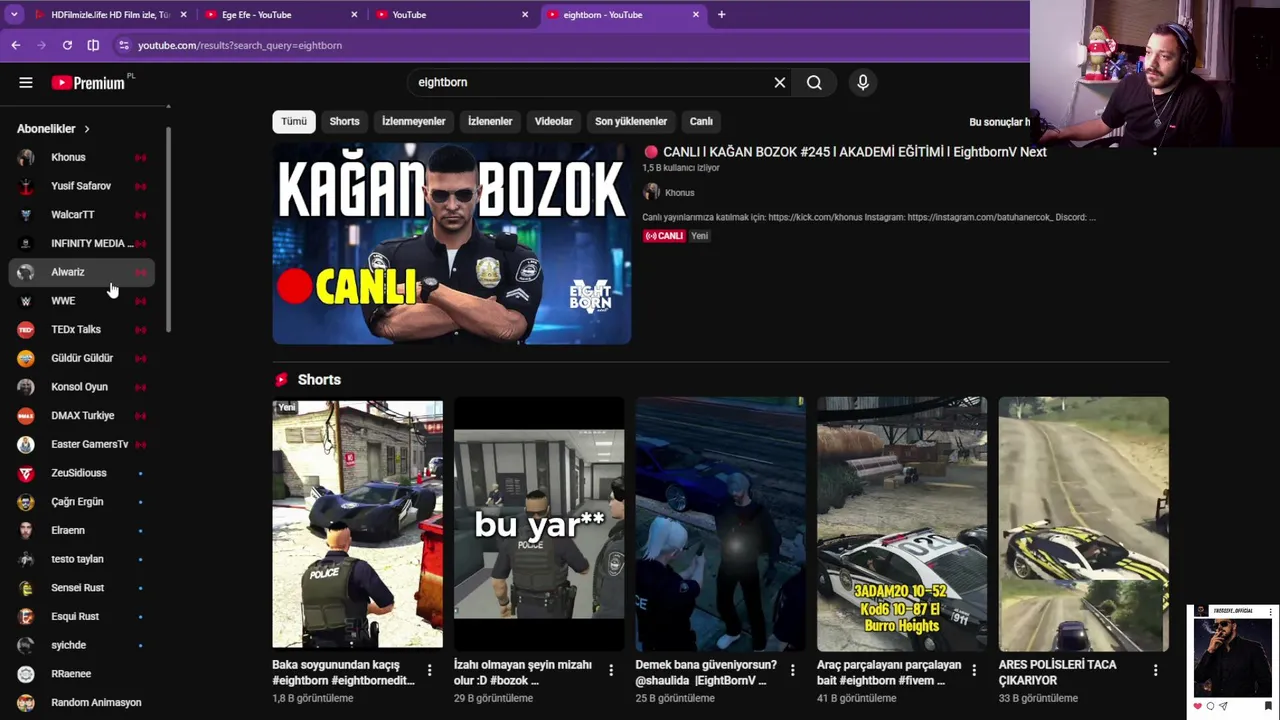The height and width of the screenshot is (720, 1280).
Task: Open the Yusif Safarov subscription
Action: (83, 186)
